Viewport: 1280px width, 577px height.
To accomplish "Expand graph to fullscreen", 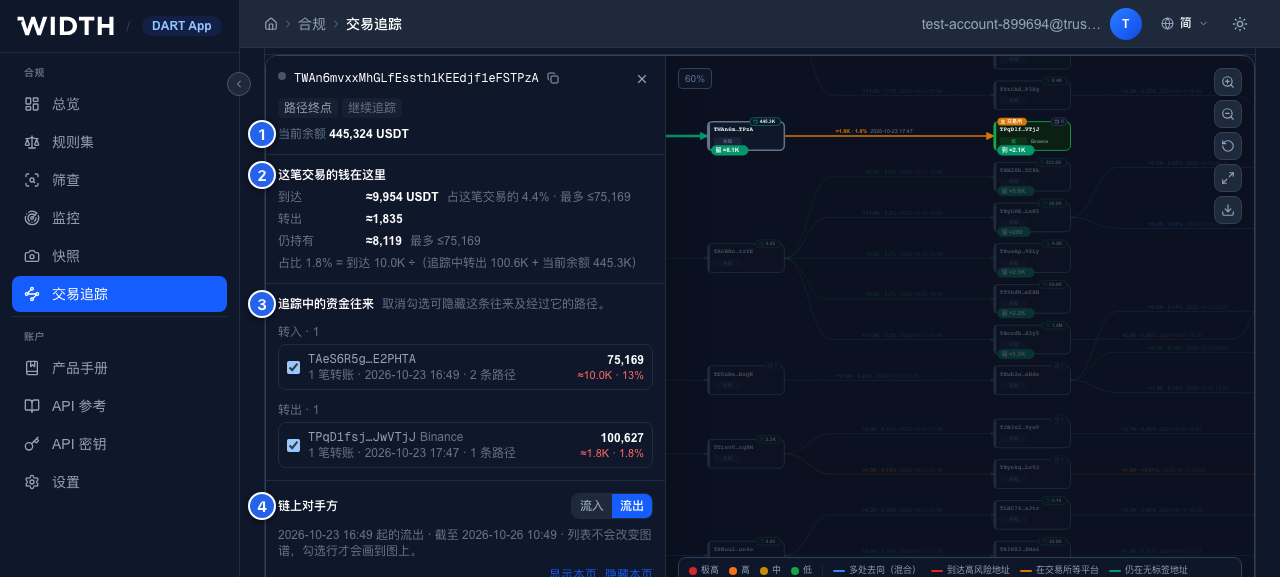I will pos(1228,178).
